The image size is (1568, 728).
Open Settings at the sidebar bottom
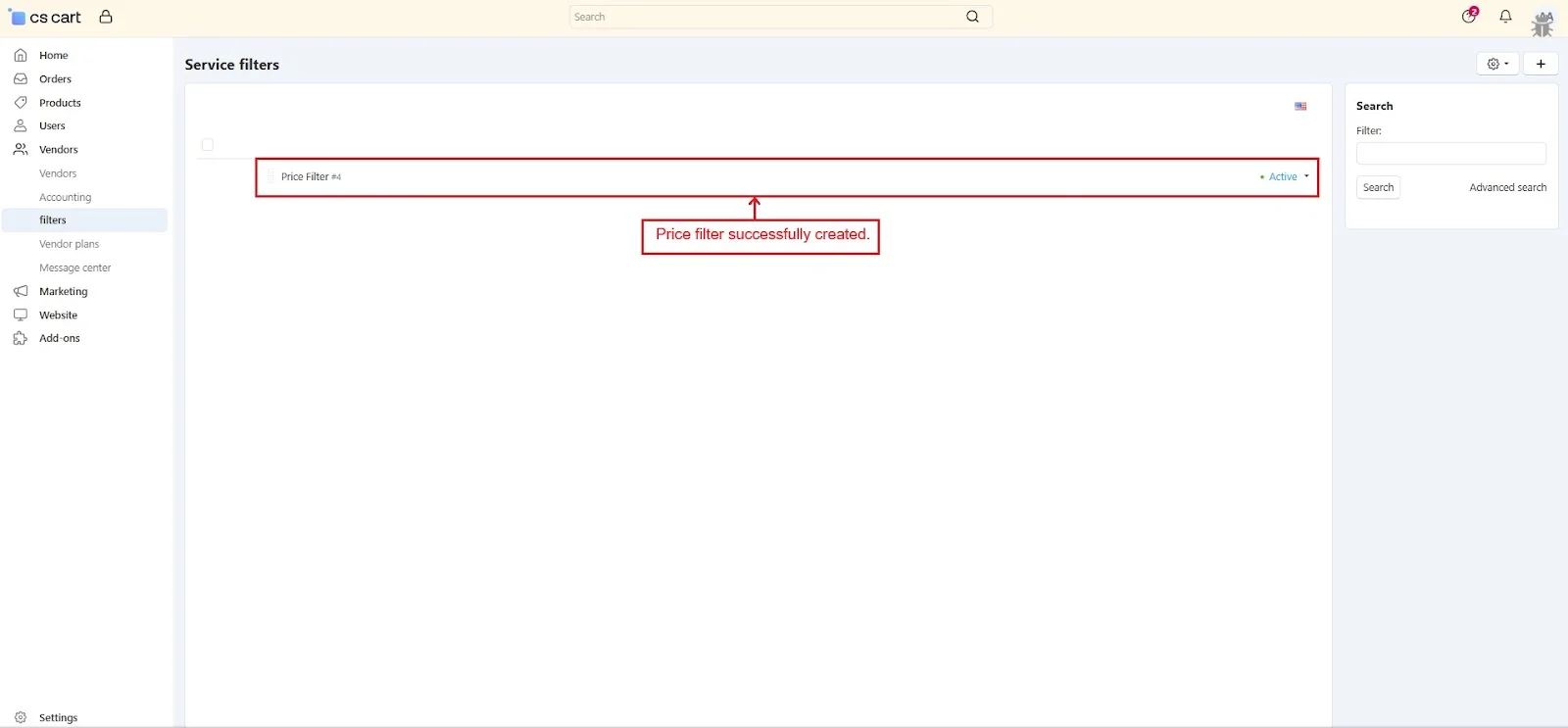point(58,717)
